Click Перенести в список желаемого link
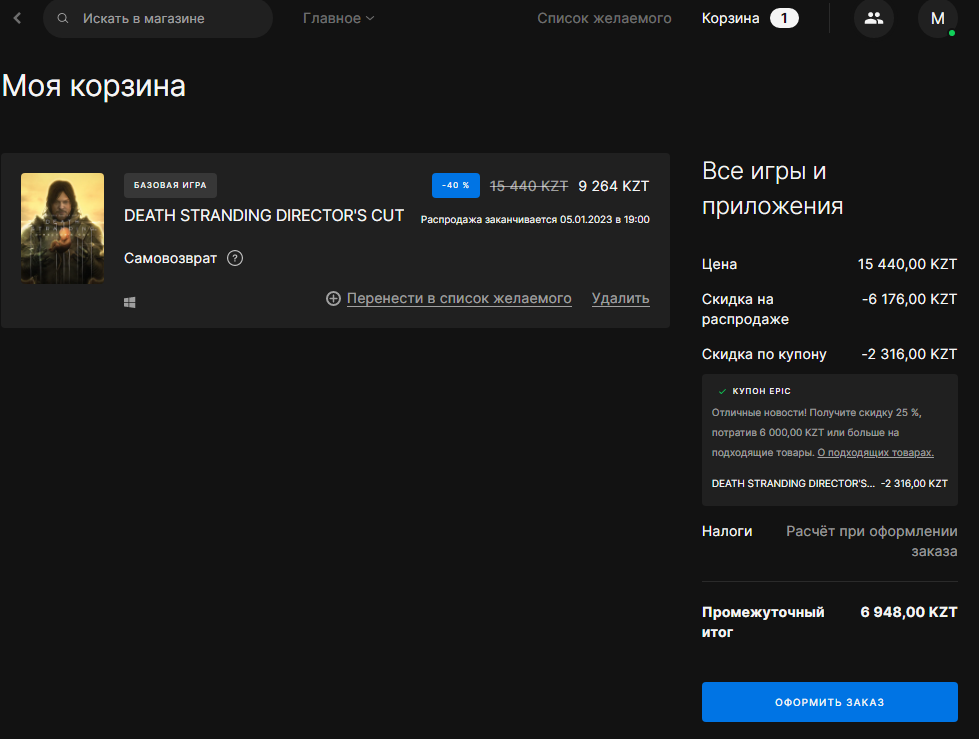The width and height of the screenshot is (979, 739). tap(459, 298)
